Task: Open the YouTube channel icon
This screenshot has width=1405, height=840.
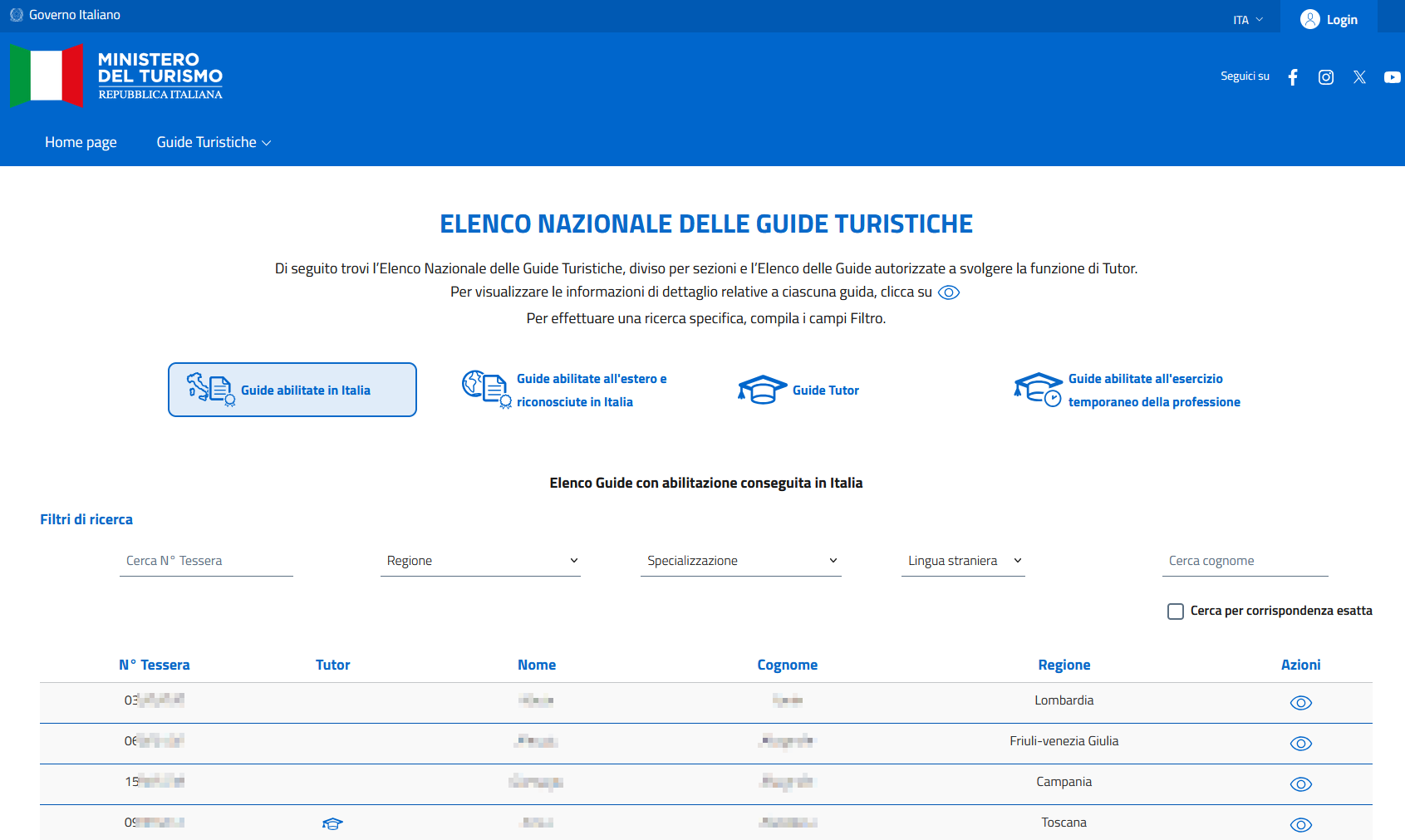Action: coord(1392,77)
